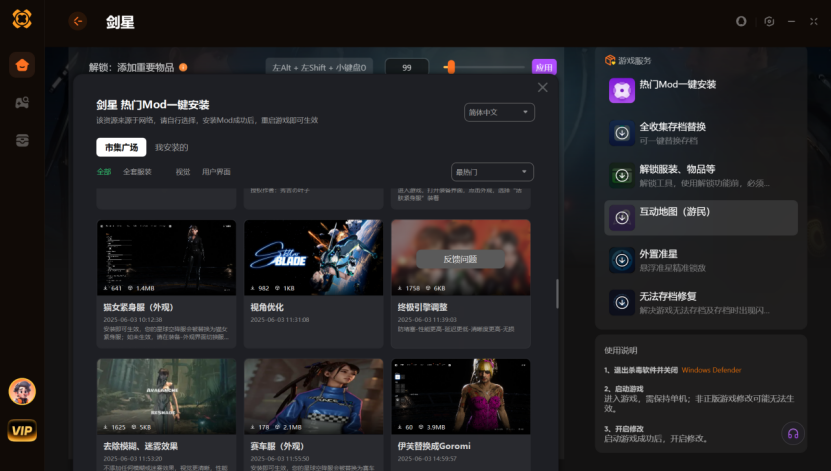The height and width of the screenshot is (471, 831).
Task: Click the download icon for 互动地图（游民）
Action: [x=622, y=218]
